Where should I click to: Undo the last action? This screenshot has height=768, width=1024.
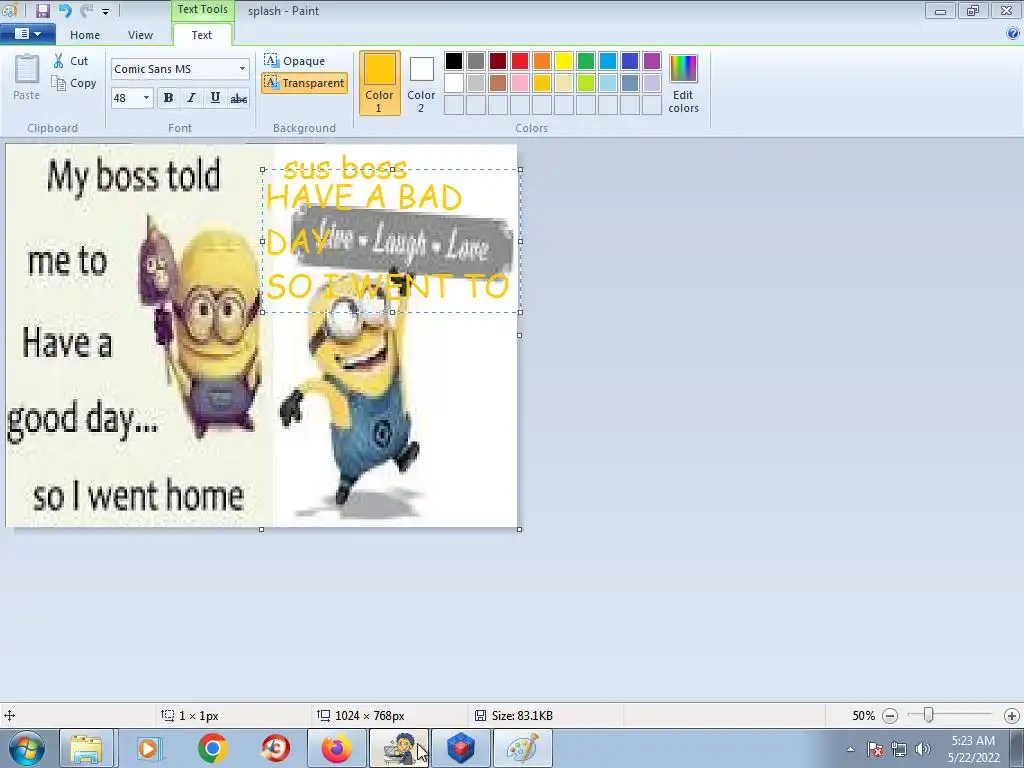click(65, 10)
